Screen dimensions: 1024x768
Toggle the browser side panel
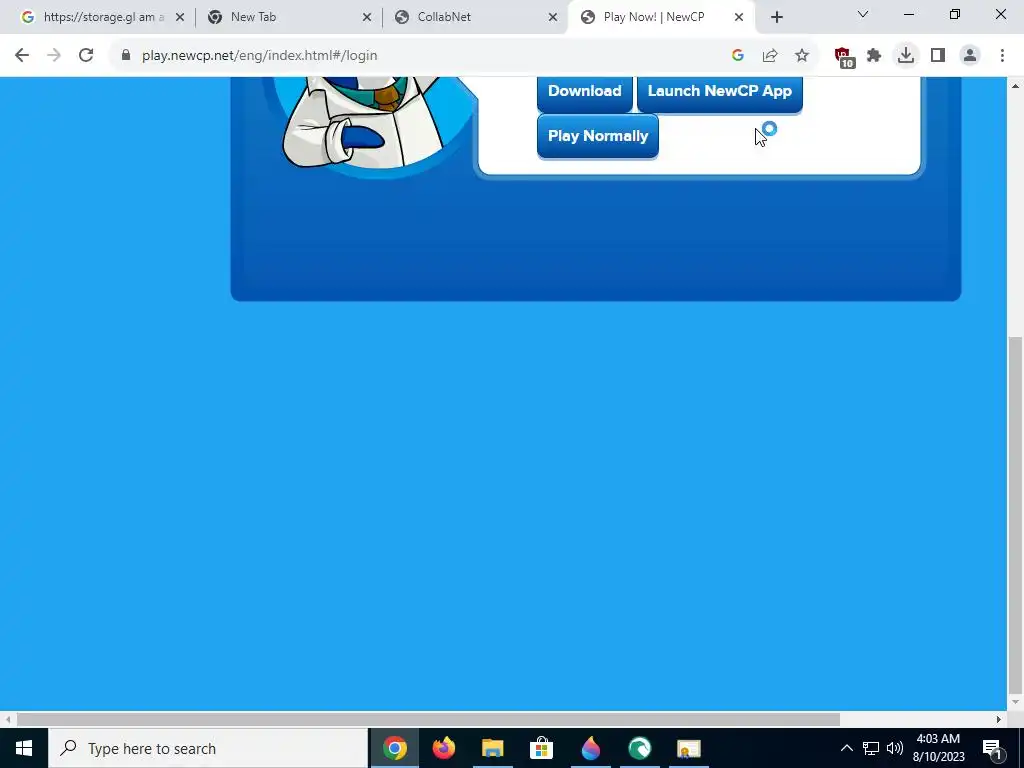tap(938, 56)
